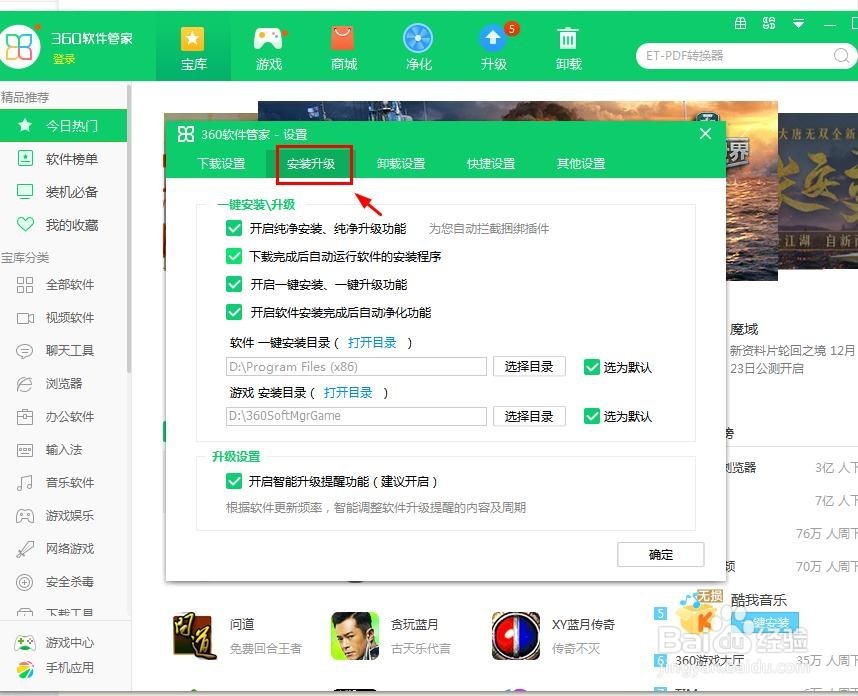
Task: Click the 360软件管家 logo icon
Action: pyautogui.click(x=20, y=46)
